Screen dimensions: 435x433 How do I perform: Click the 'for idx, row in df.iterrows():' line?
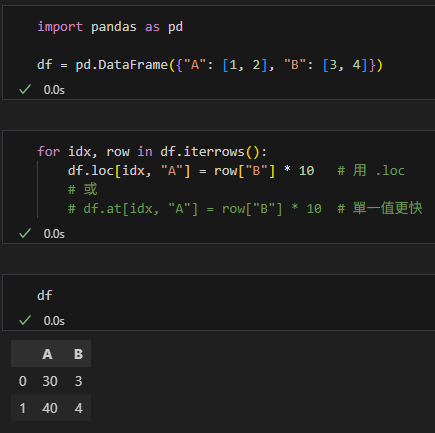tap(152, 152)
